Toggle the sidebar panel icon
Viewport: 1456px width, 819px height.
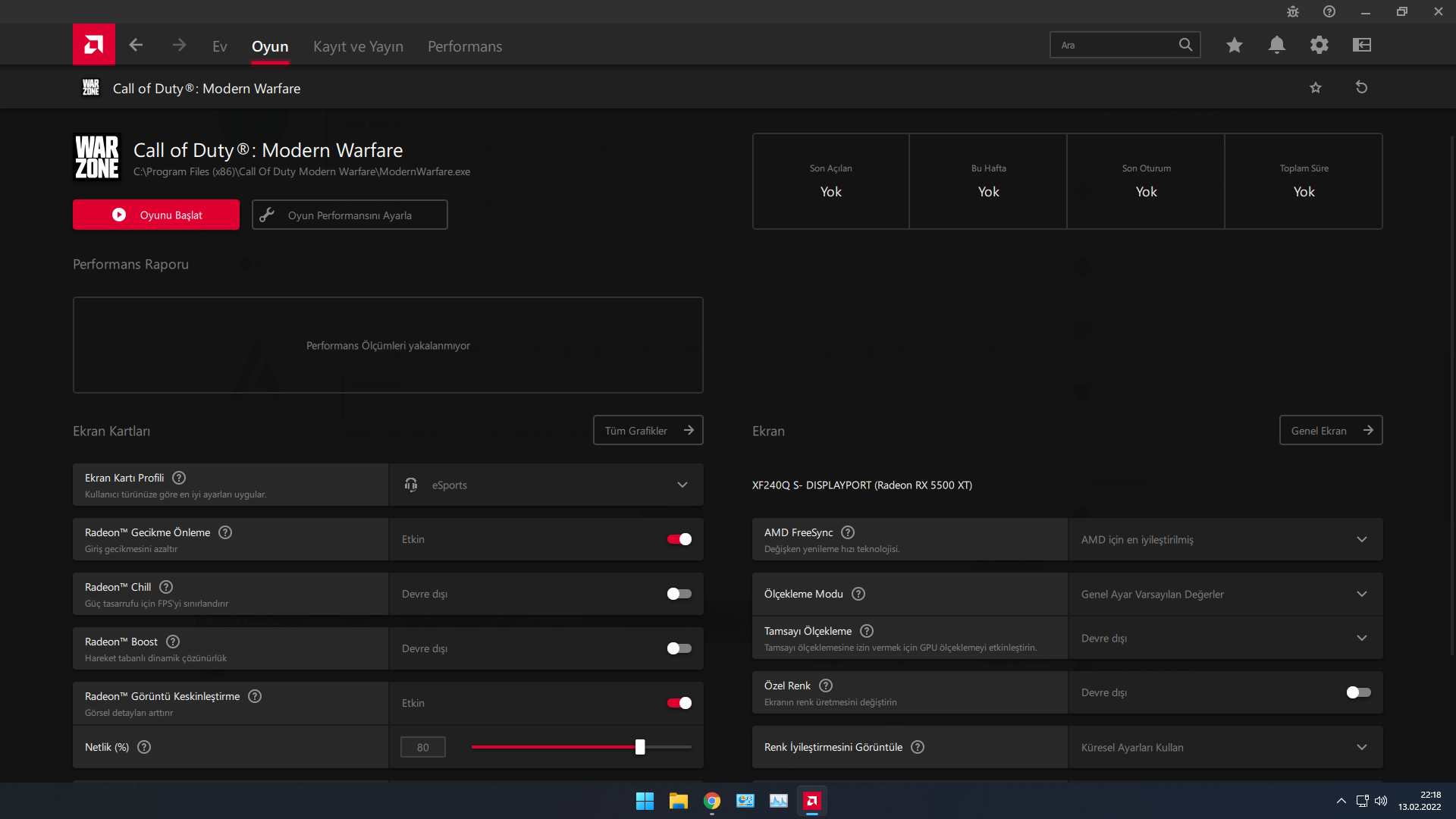[1362, 45]
